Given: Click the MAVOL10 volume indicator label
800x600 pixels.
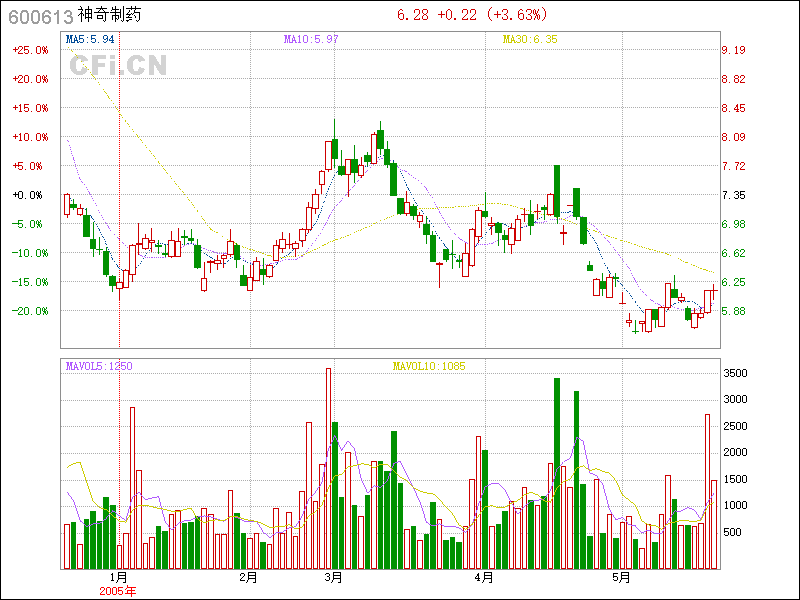Looking at the screenshot, I should [x=430, y=366].
